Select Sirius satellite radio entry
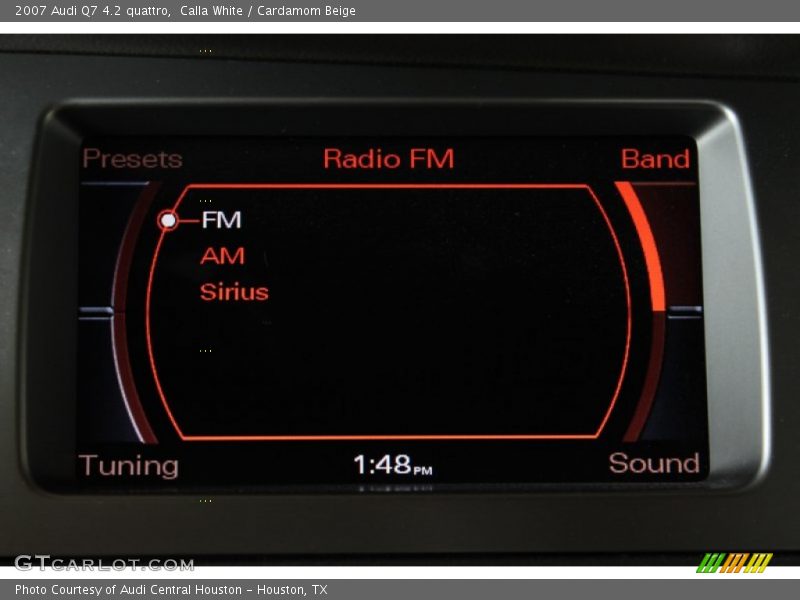Screen dimensions: 800x600 [x=234, y=292]
